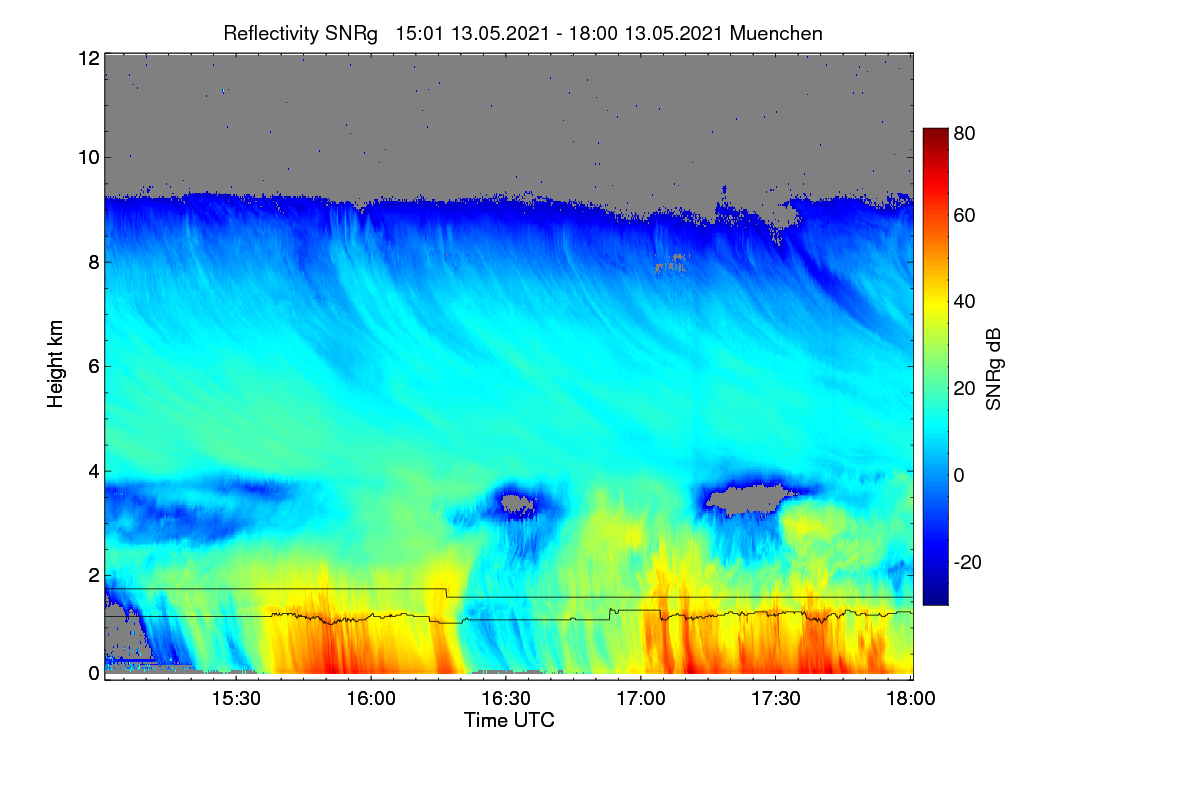Click the dark blue bottom of colorbar
This screenshot has width=1200, height=800.
(934, 597)
